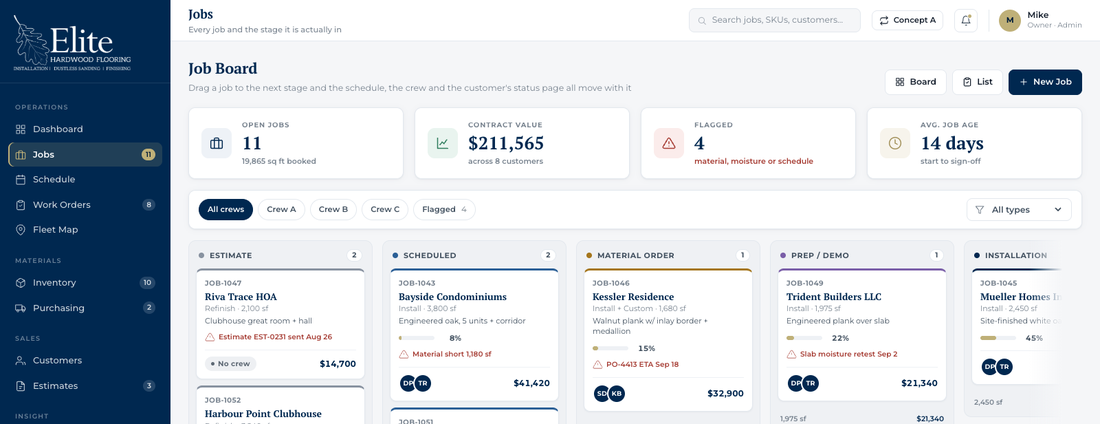Screen dimensions: 1100x424
Task: Go to the Schedule page
Action: coord(85,180)
